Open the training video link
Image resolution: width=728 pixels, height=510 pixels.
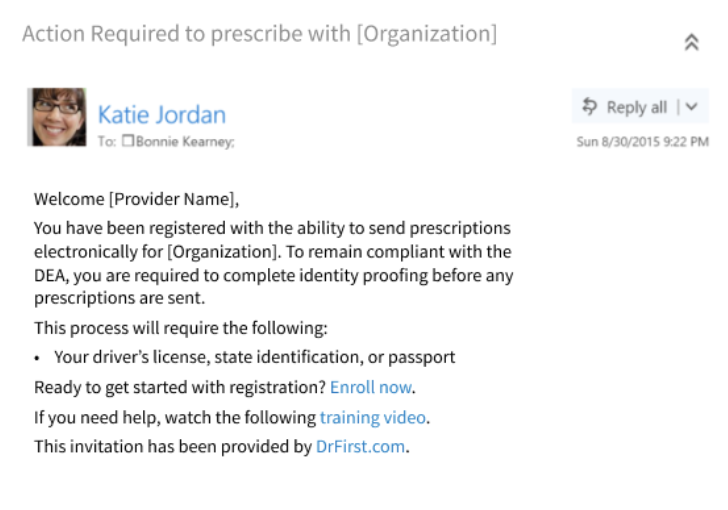point(373,417)
